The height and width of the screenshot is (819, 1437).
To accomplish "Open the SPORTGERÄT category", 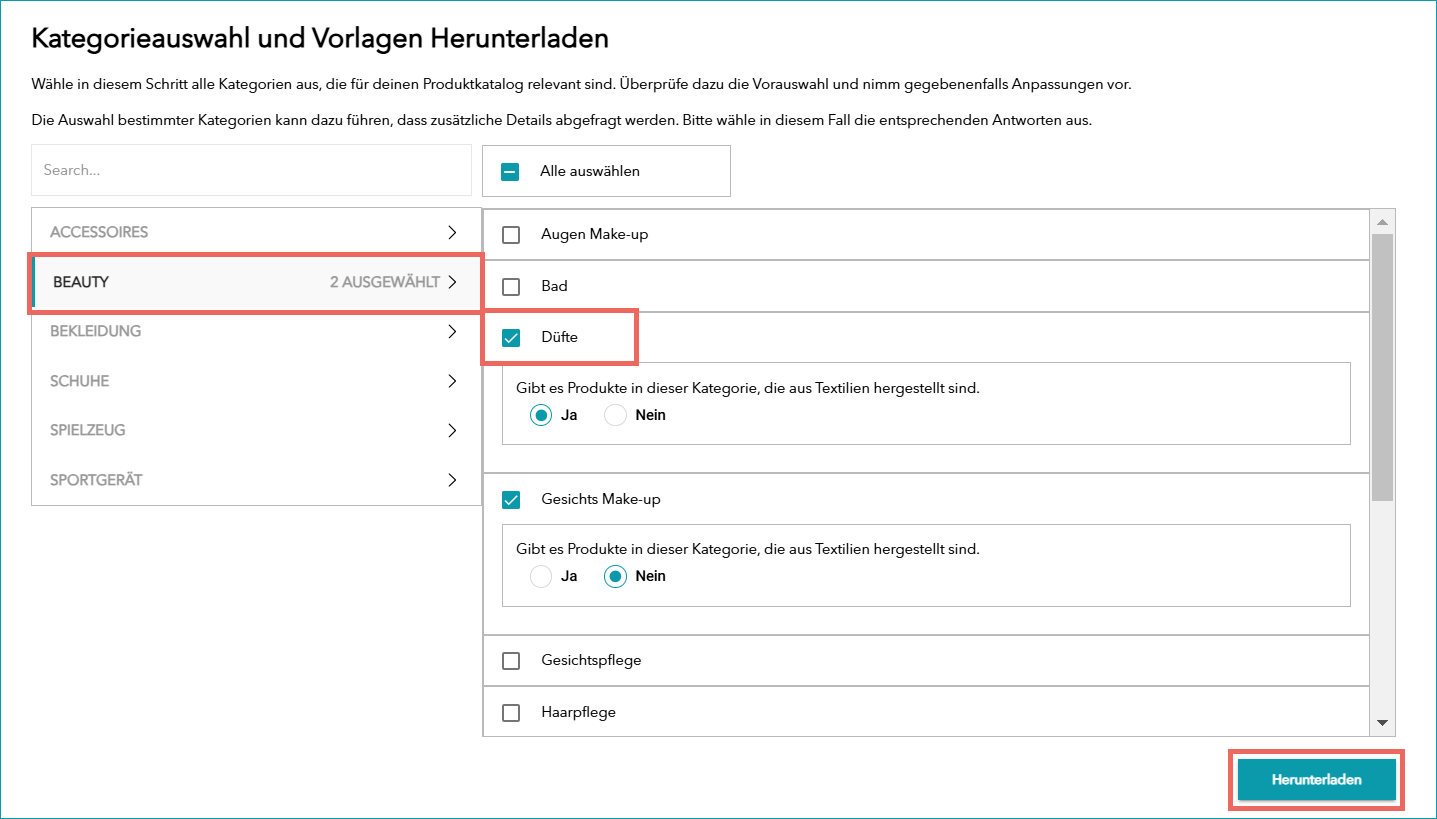I will click(x=256, y=480).
